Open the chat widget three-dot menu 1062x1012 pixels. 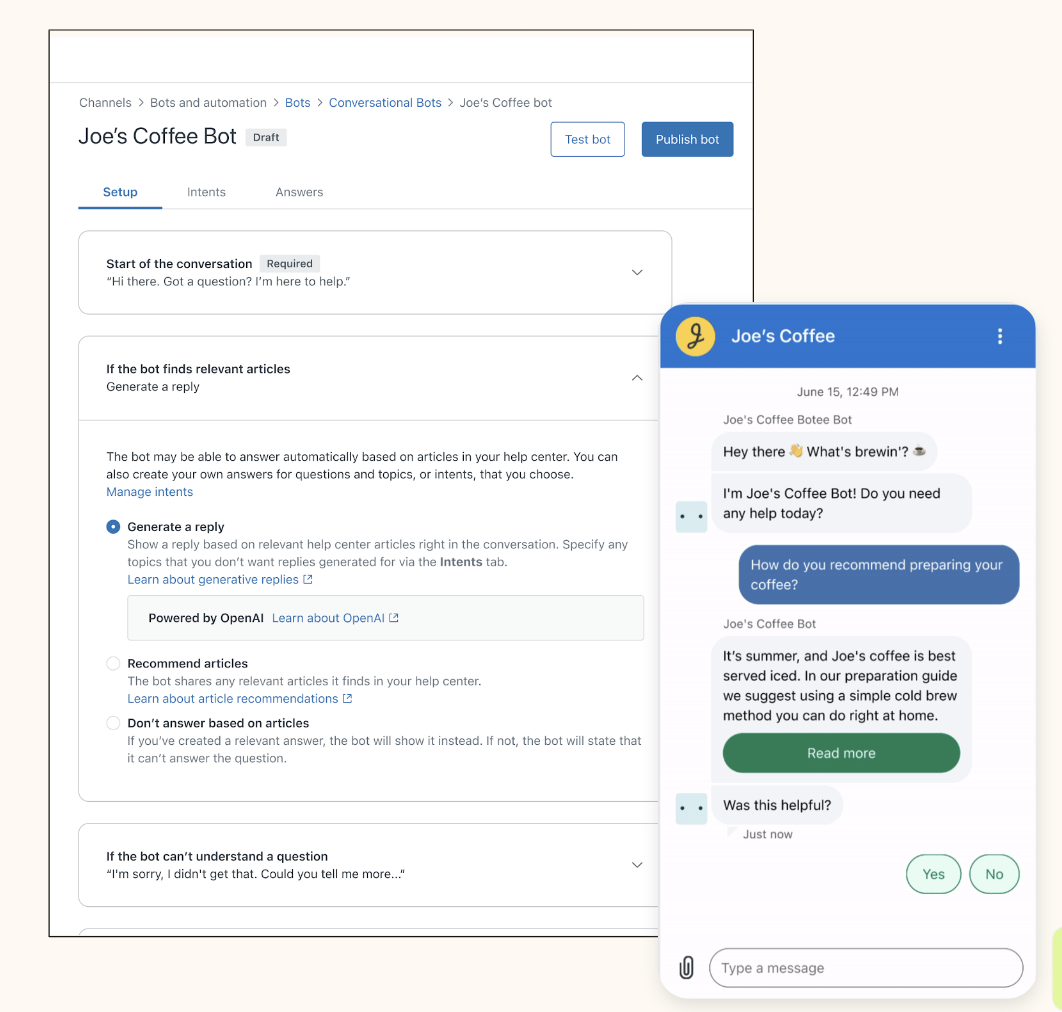point(1000,337)
